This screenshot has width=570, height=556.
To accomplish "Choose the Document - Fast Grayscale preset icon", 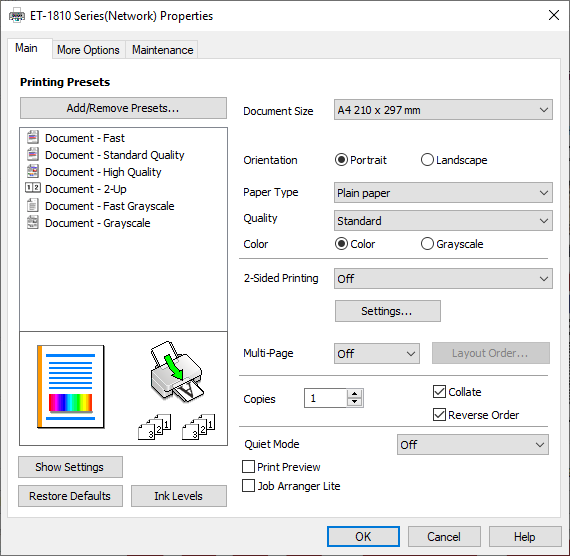I will tap(33, 205).
